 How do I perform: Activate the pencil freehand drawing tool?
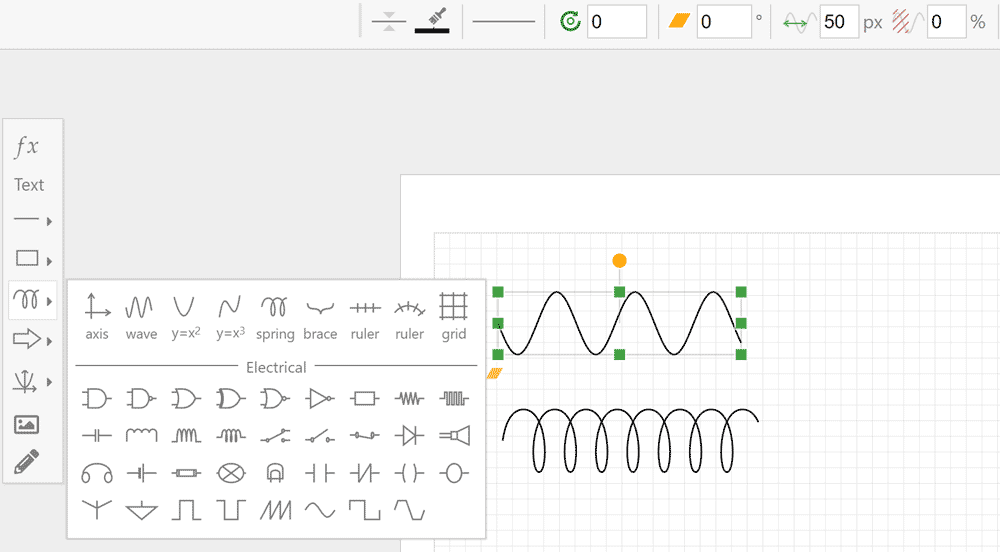pos(27,462)
